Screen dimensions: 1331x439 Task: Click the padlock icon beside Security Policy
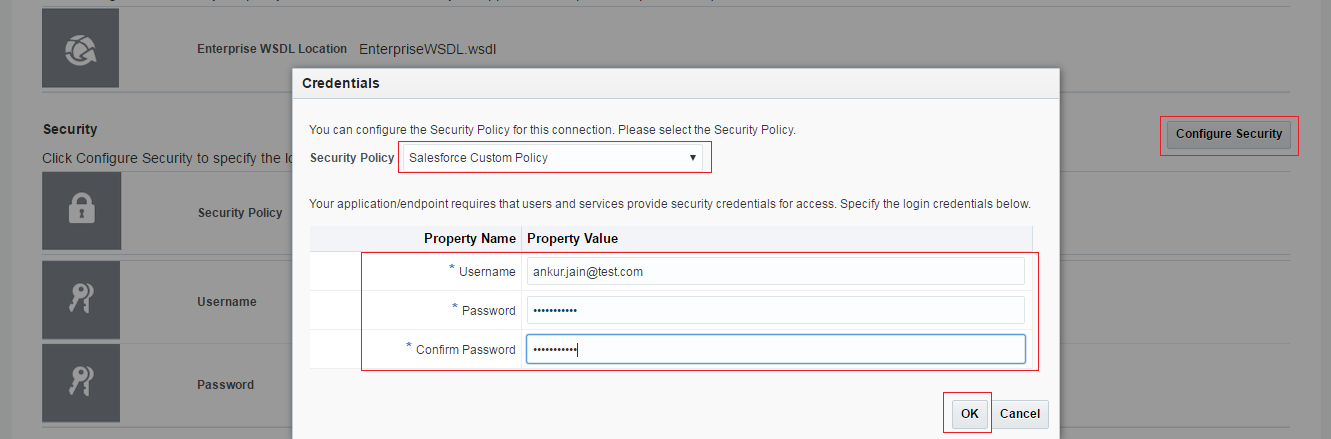coord(80,211)
